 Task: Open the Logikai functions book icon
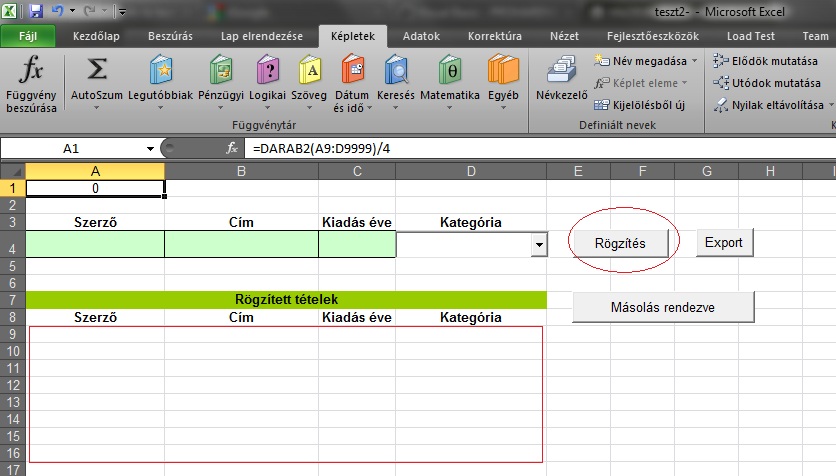coord(268,70)
